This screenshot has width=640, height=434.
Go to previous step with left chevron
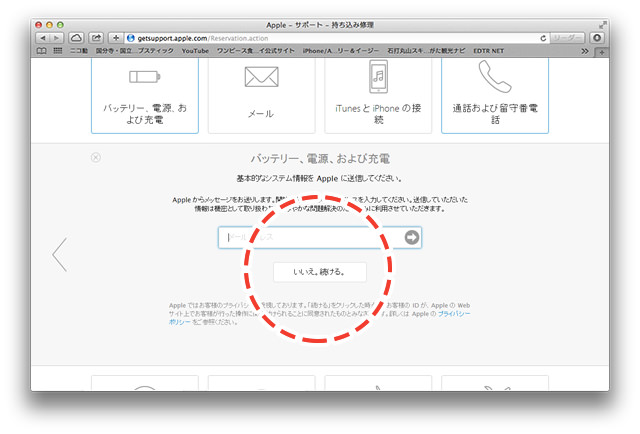click(x=60, y=254)
